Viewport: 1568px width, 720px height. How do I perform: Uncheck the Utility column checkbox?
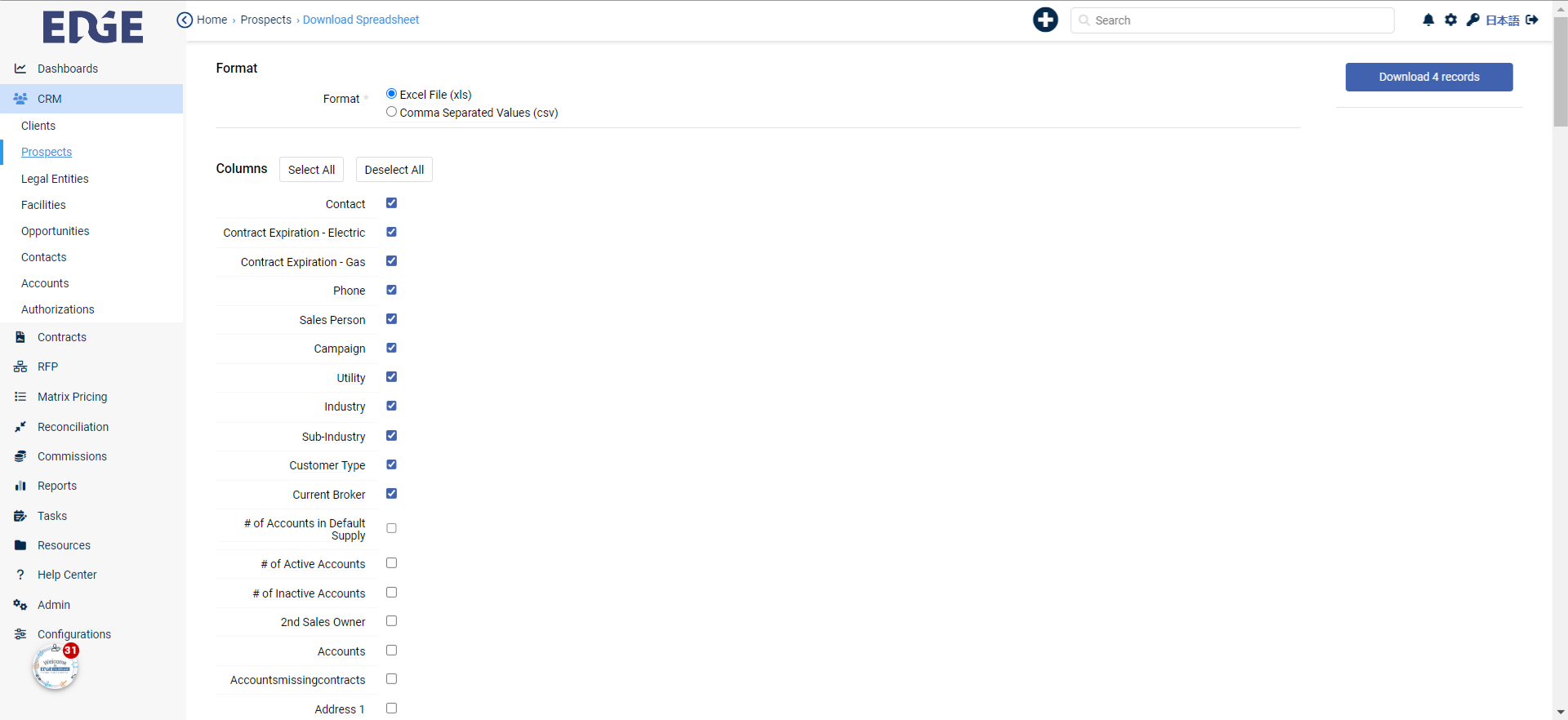click(x=391, y=377)
